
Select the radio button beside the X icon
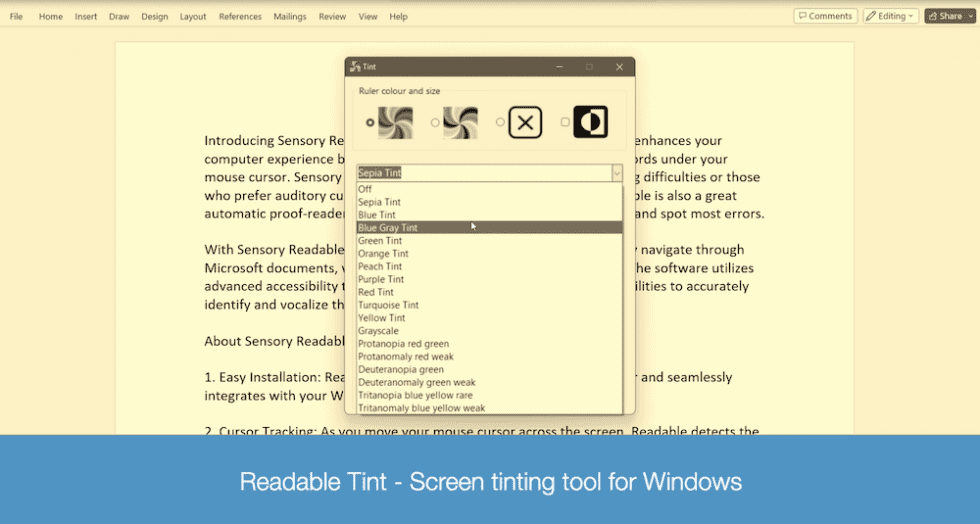pos(500,123)
